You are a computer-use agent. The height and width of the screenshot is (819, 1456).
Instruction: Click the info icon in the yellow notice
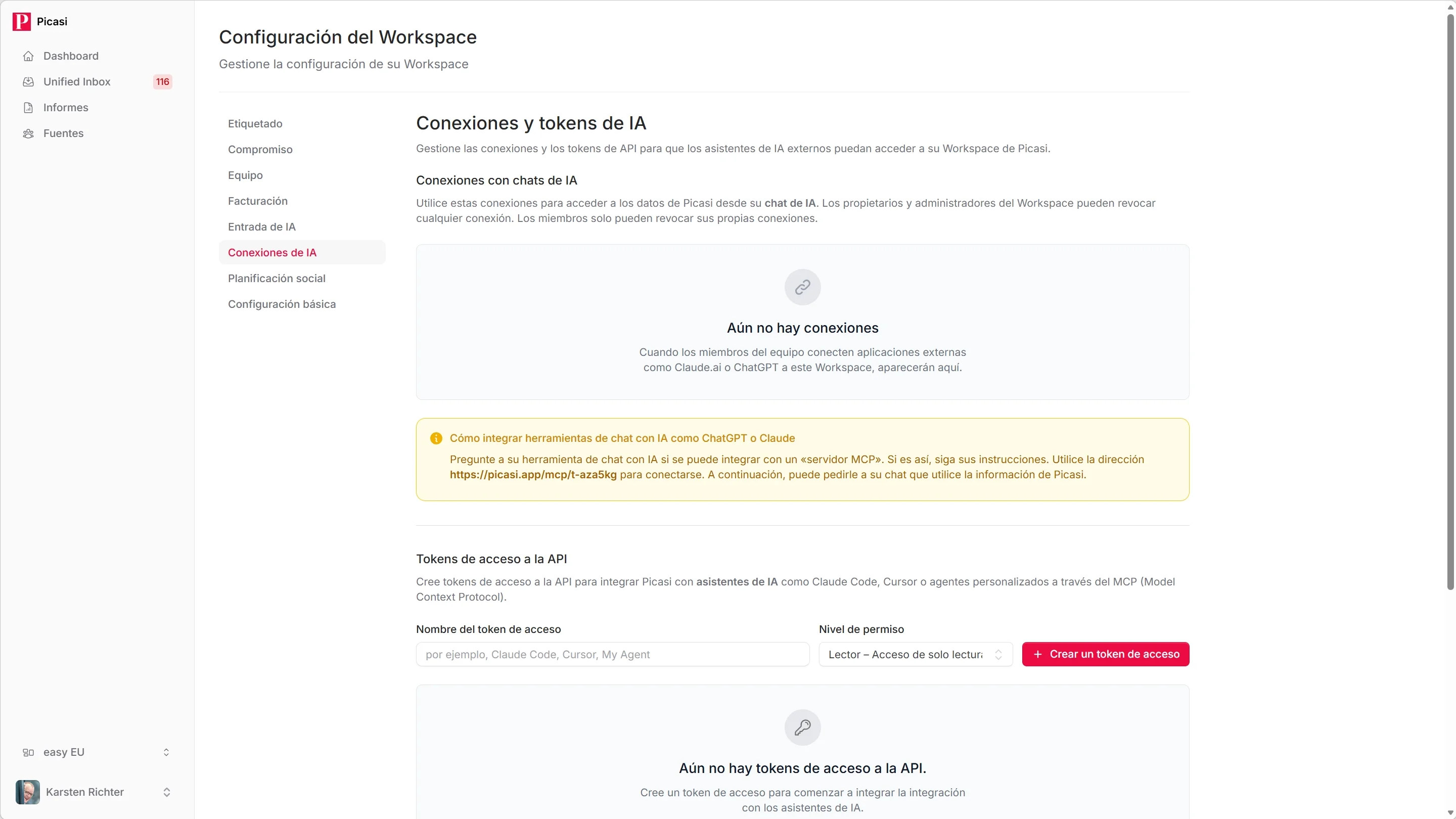[x=436, y=438]
